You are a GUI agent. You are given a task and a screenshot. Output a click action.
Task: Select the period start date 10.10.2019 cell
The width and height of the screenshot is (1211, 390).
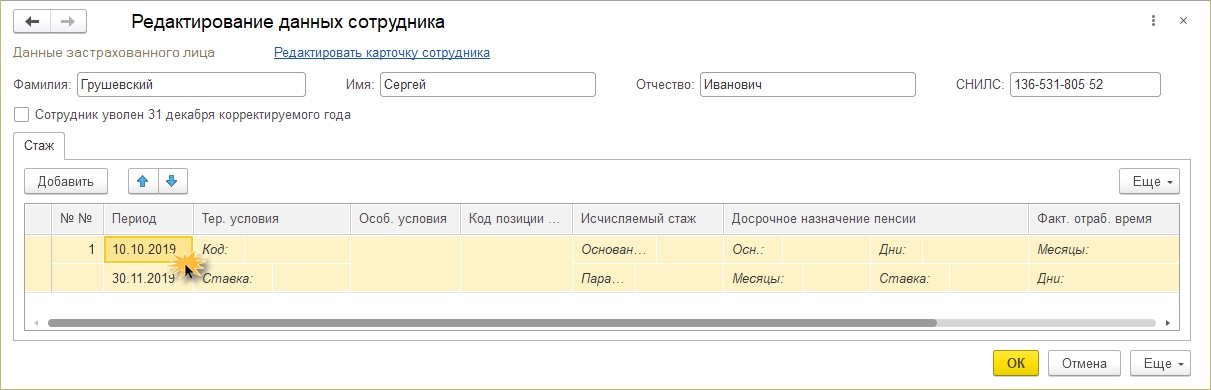pyautogui.click(x=148, y=250)
